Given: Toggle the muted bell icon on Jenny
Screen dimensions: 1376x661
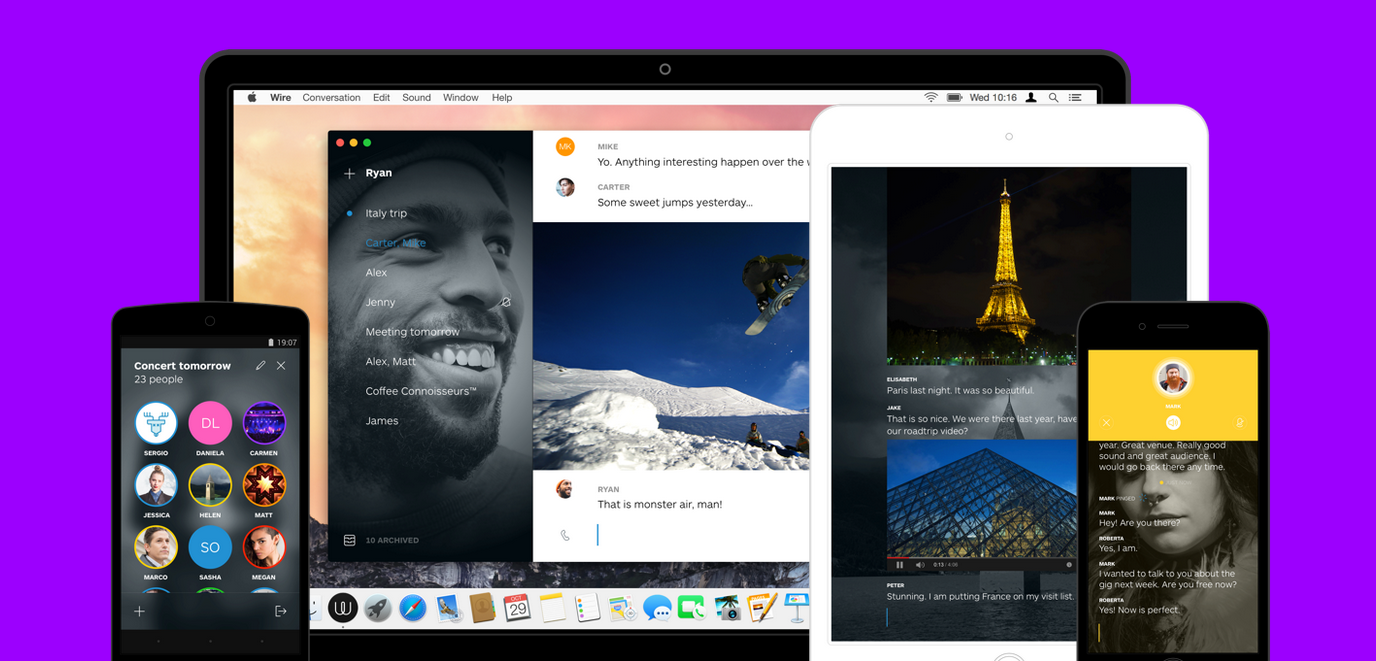Looking at the screenshot, I should tap(506, 302).
